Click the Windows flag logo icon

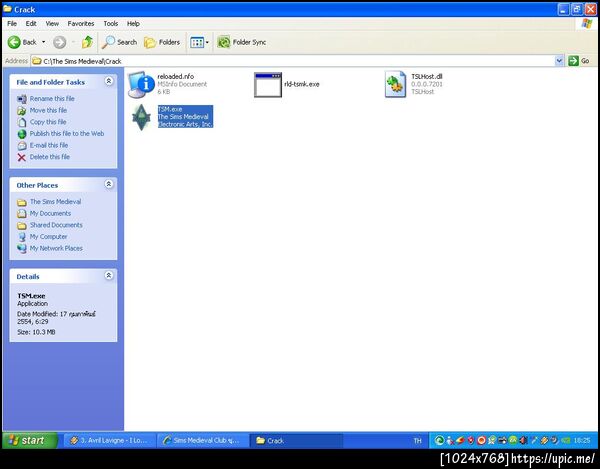point(587,23)
